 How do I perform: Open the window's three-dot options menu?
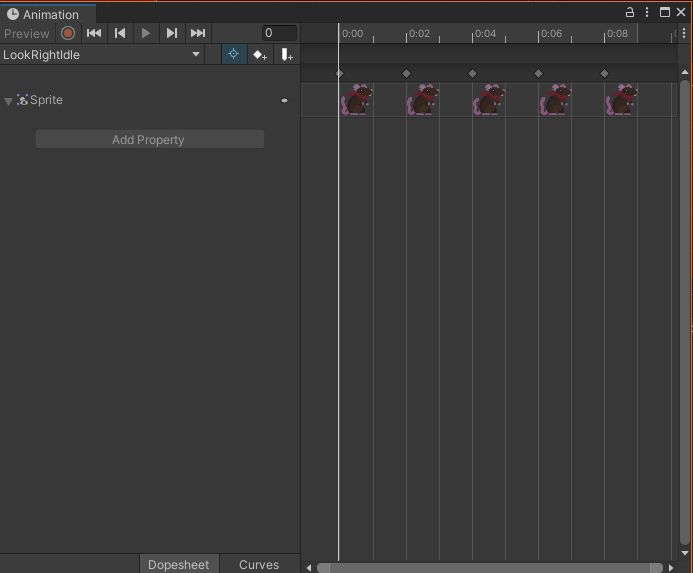pyautogui.click(x=647, y=13)
